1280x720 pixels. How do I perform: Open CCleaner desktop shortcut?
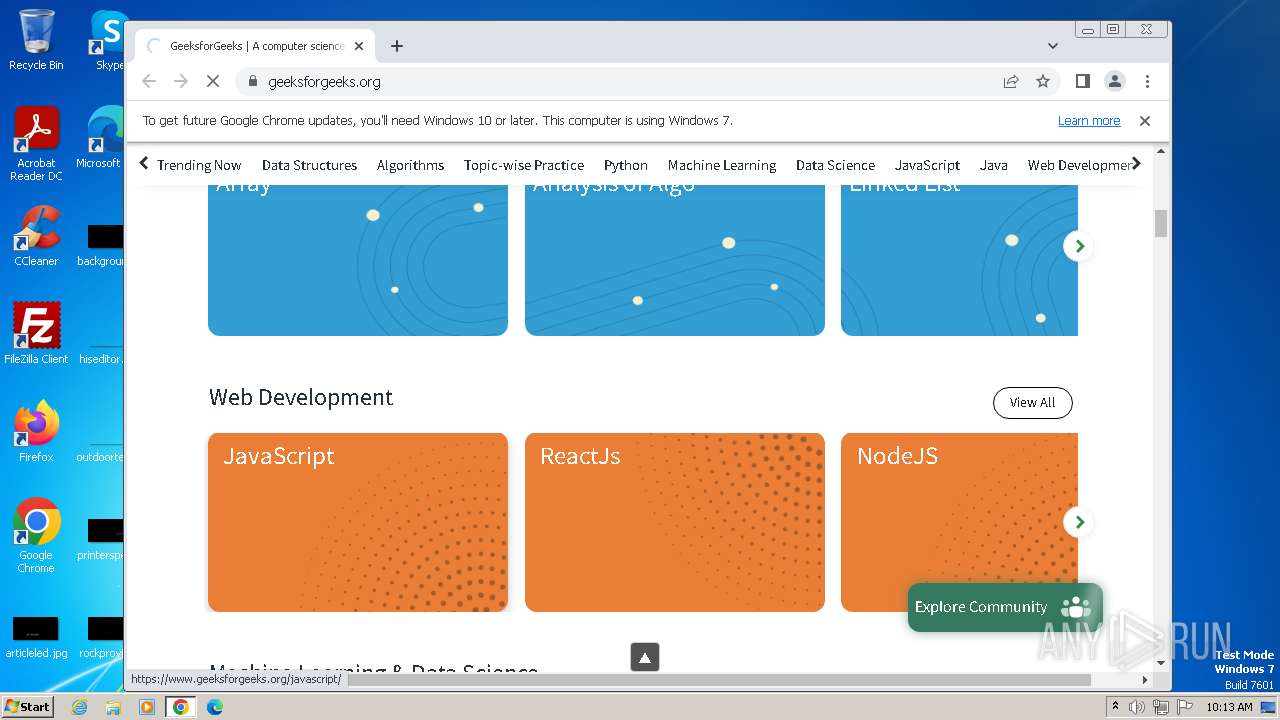coord(36,236)
